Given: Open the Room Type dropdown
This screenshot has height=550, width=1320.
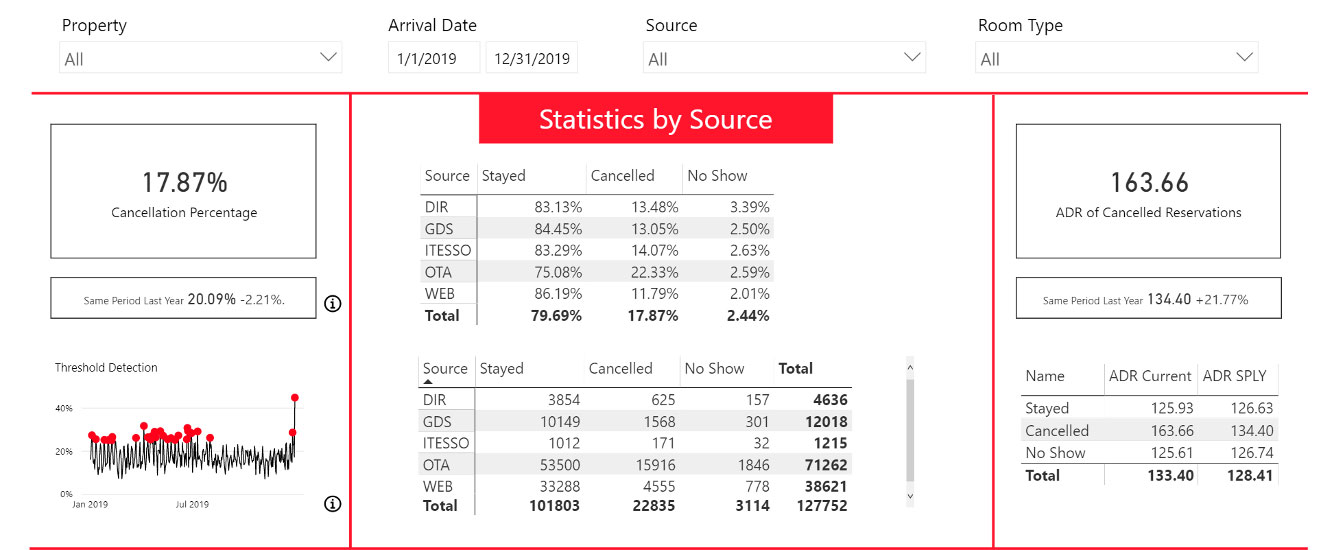Looking at the screenshot, I should pyautogui.click(x=1116, y=58).
